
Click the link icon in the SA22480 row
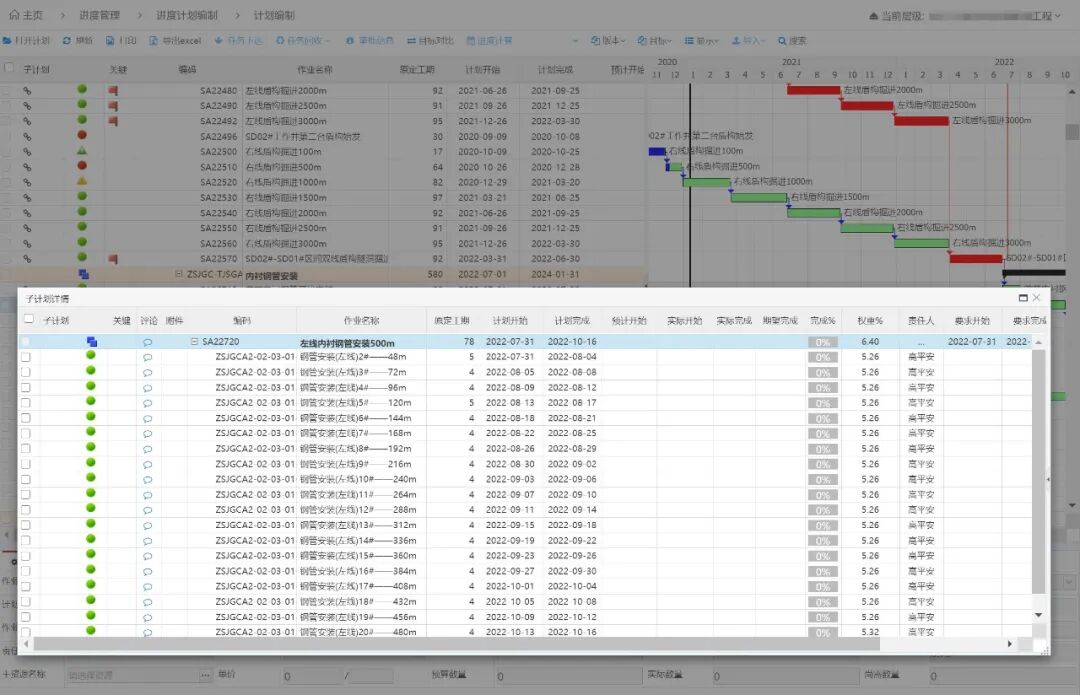(x=27, y=91)
